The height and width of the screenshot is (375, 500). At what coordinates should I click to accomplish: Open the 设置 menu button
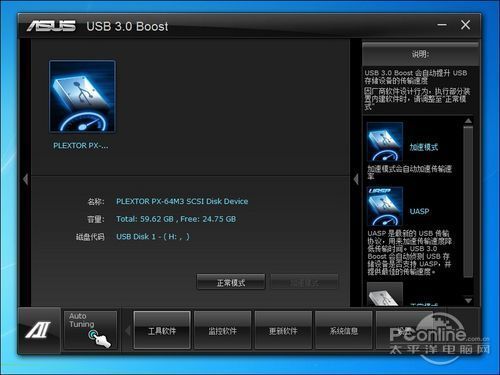coord(404,330)
